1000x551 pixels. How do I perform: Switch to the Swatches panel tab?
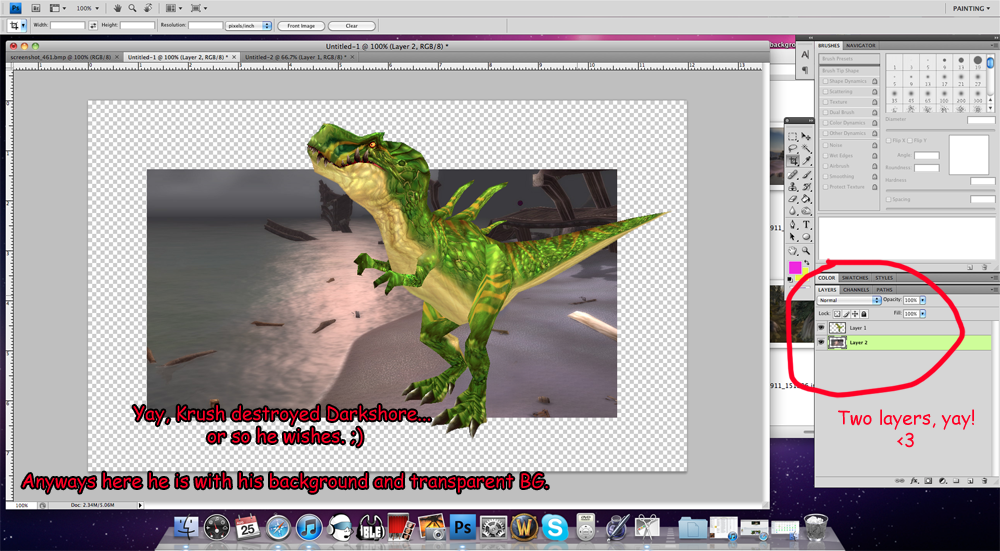[855, 278]
